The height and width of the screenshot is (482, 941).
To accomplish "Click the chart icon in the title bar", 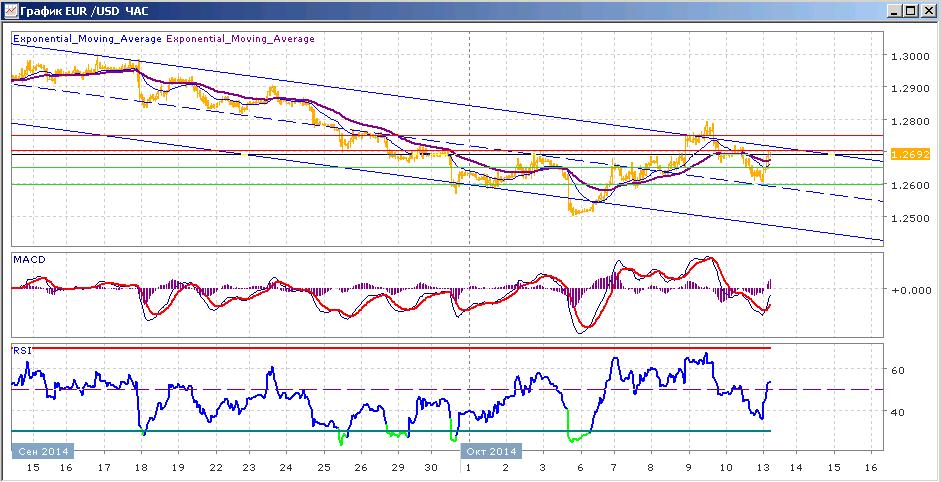I will (x=10, y=10).
